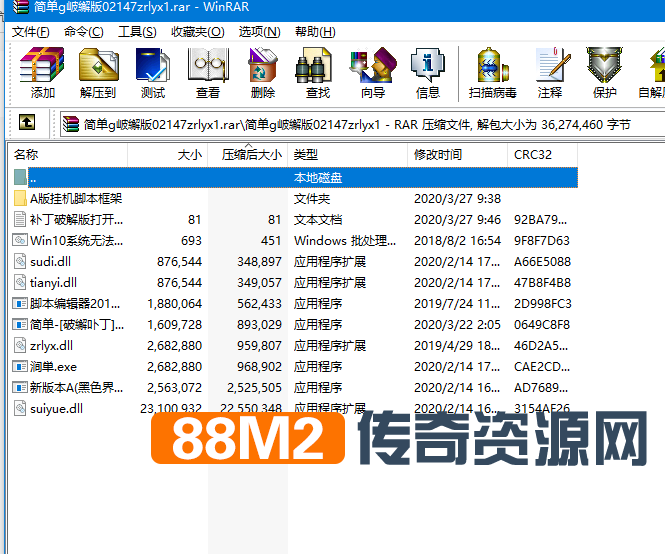The width and height of the screenshot is (665, 554).
Task: Click modified time 2020/3/22 2:05
Action: (457, 325)
